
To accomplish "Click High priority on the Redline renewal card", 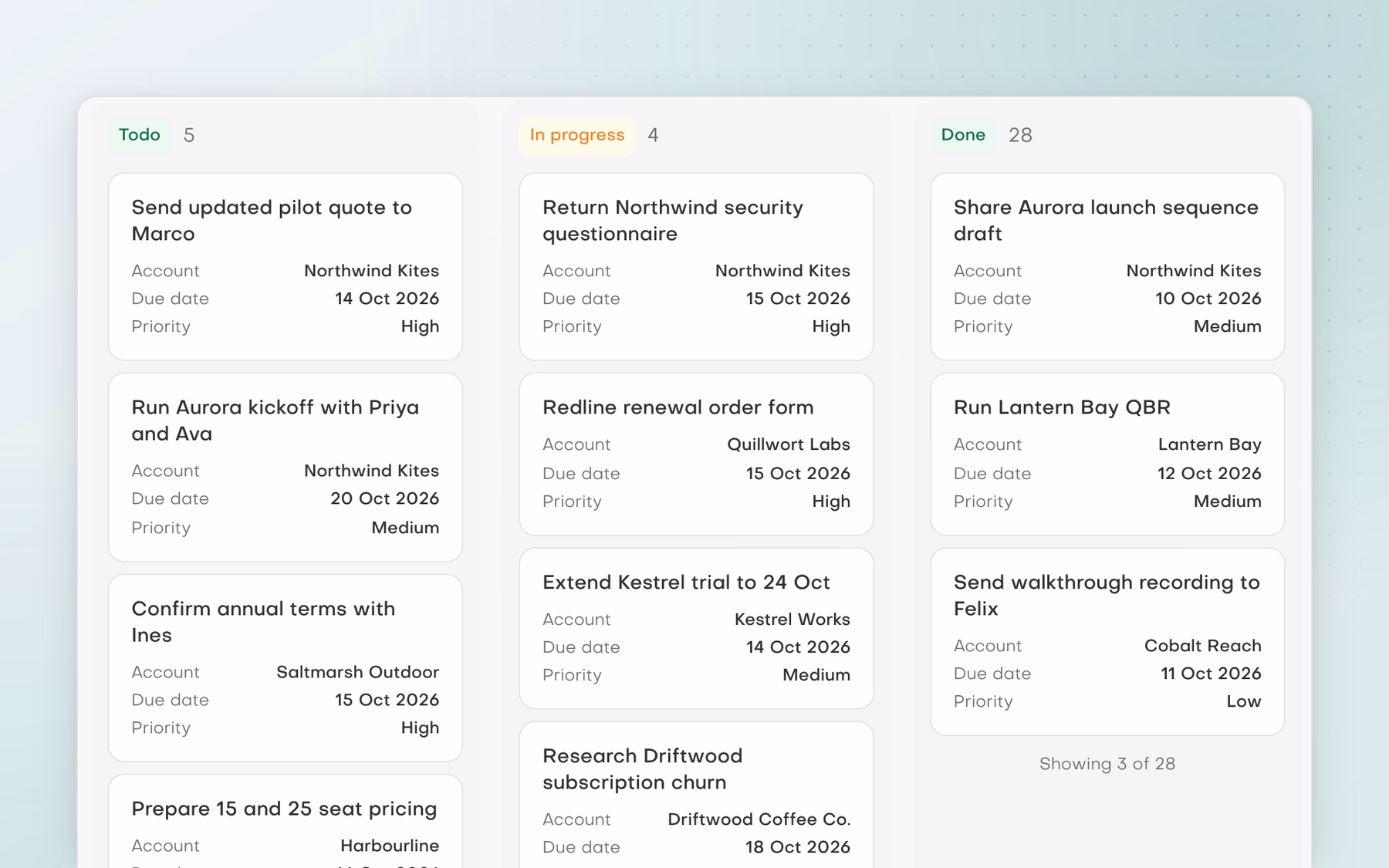I will pos(831,502).
